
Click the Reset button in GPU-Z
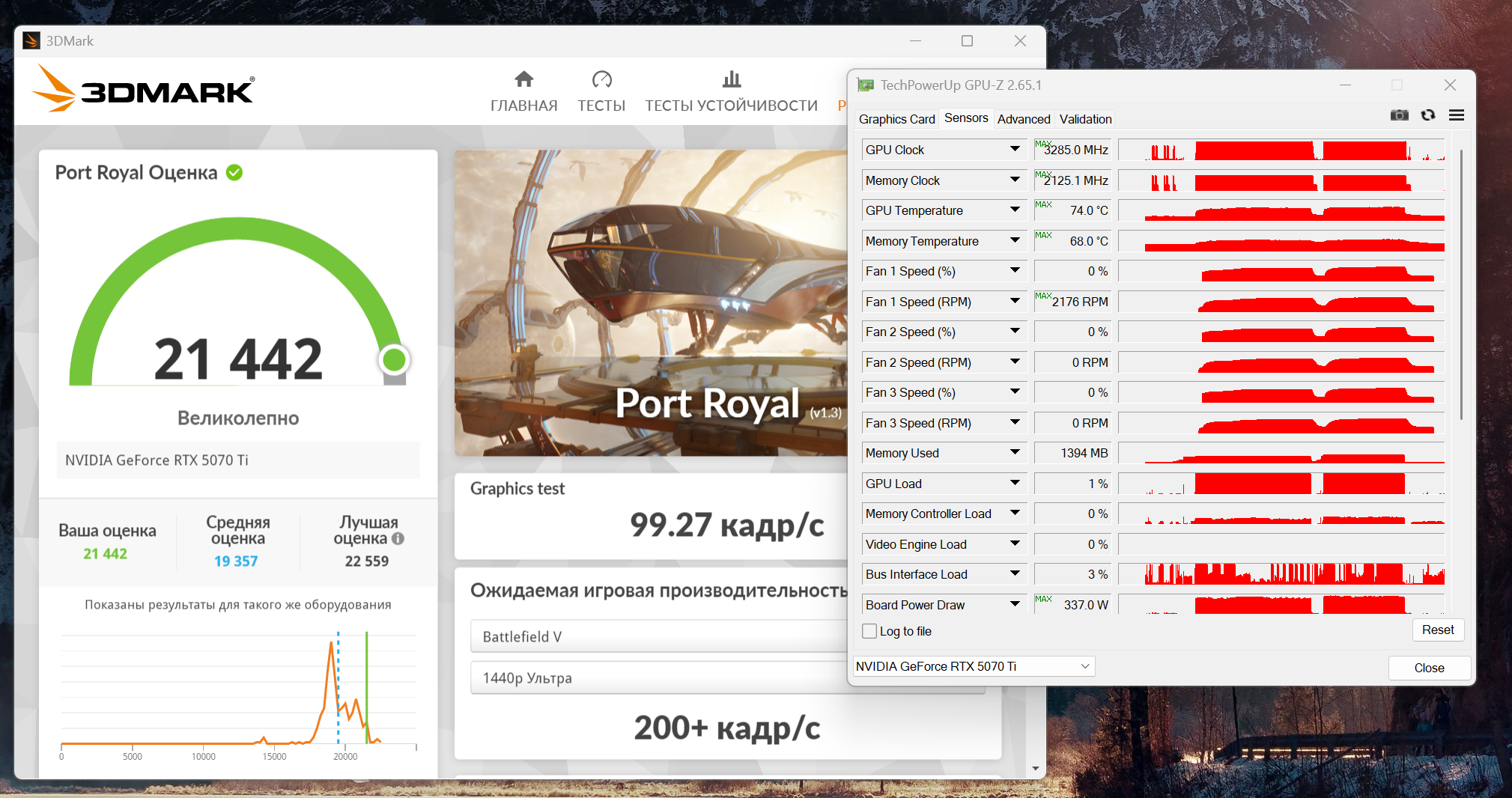pyautogui.click(x=1438, y=630)
